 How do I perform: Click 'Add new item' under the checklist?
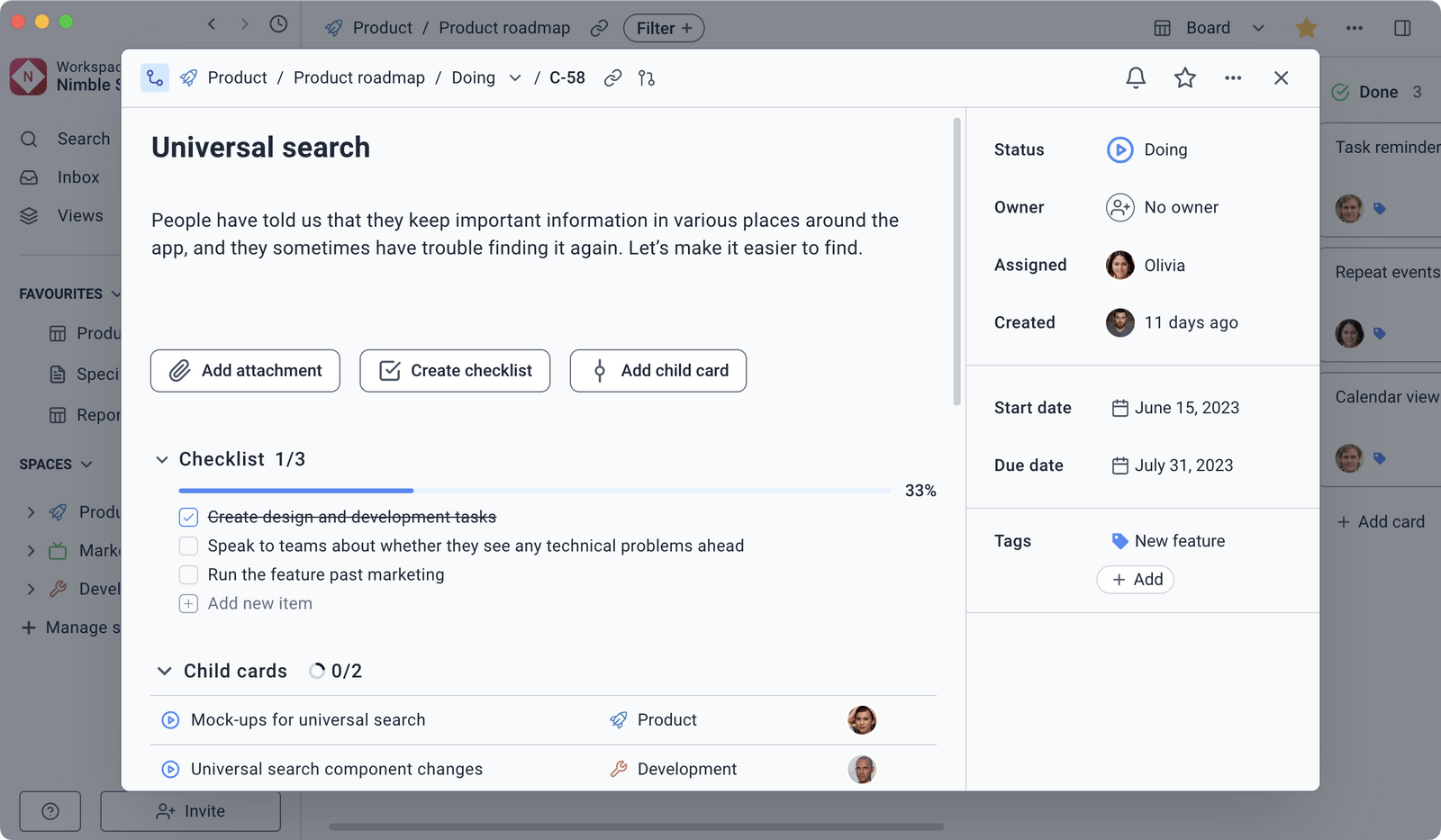(x=259, y=603)
